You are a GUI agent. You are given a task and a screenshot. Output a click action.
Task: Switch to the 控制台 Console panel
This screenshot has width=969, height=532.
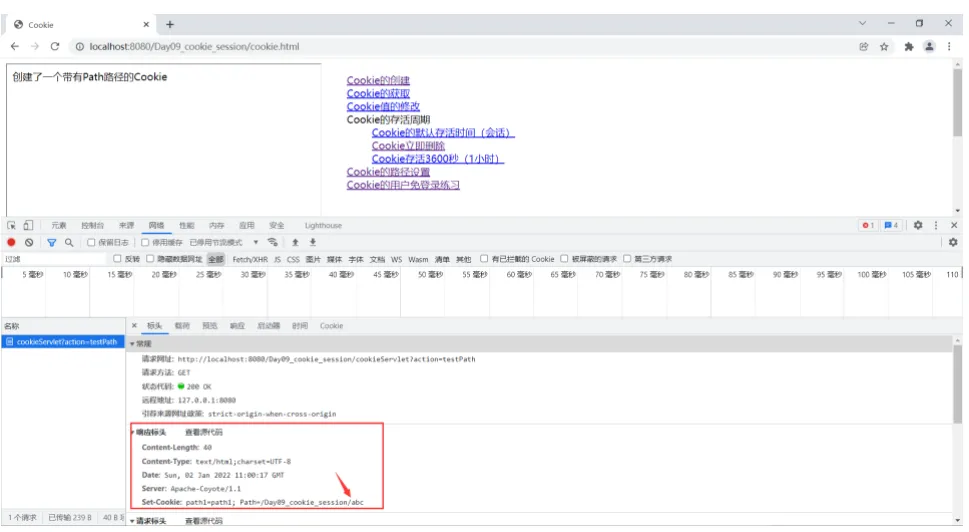(x=93, y=226)
